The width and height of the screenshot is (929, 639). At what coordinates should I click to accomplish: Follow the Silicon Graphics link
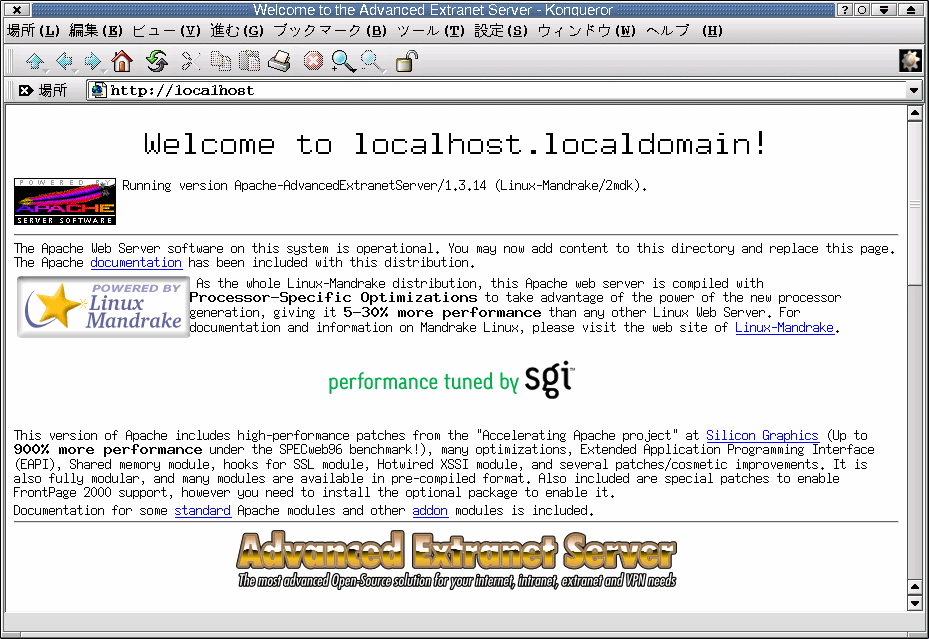point(762,435)
